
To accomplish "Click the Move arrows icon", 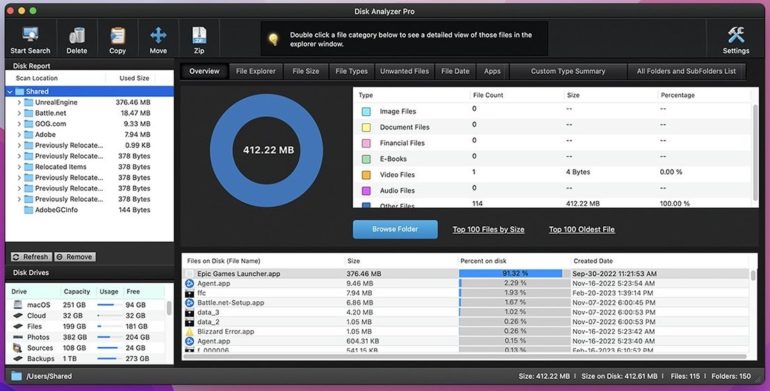I will point(158,35).
